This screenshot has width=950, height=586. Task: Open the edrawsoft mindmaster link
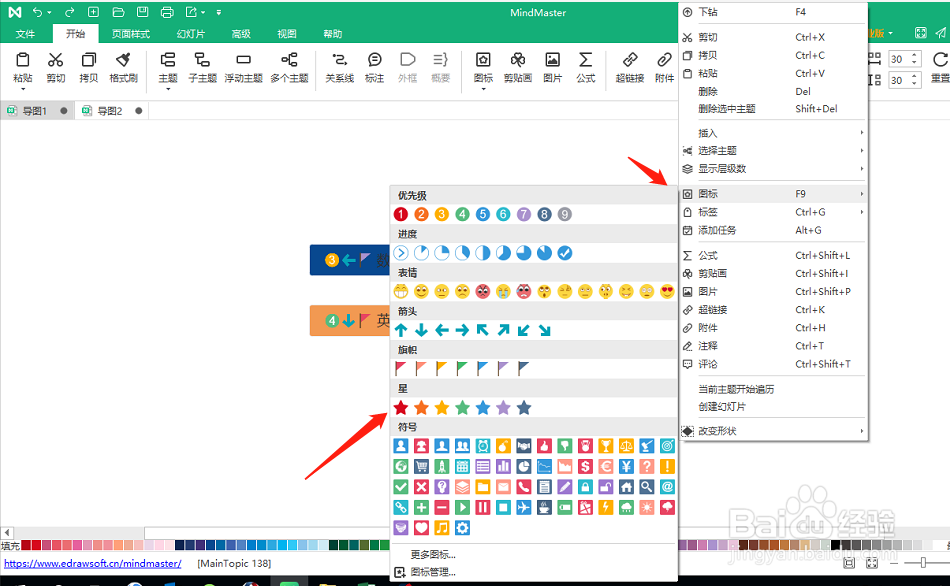click(93, 564)
